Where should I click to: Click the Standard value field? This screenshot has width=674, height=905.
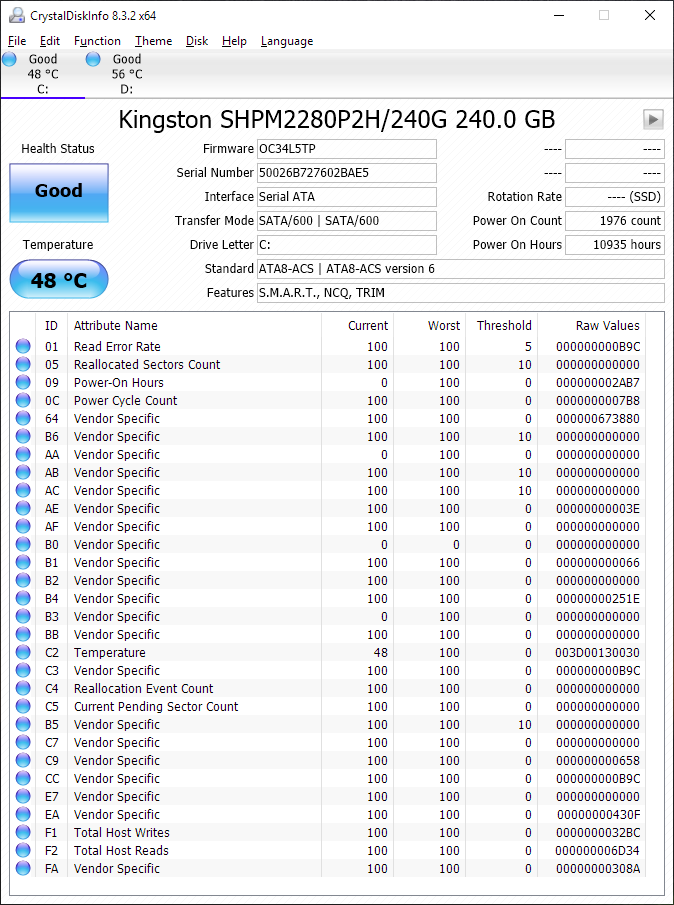460,268
